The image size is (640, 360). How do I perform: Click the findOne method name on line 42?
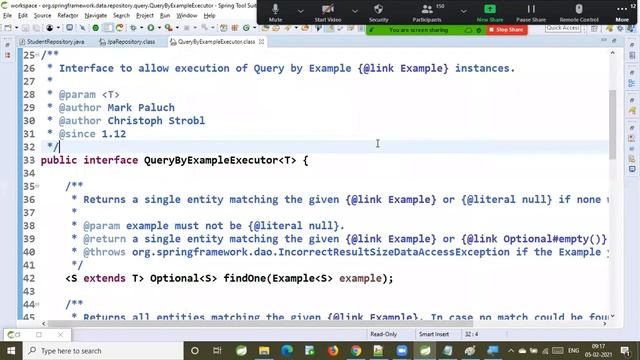[x=244, y=278]
